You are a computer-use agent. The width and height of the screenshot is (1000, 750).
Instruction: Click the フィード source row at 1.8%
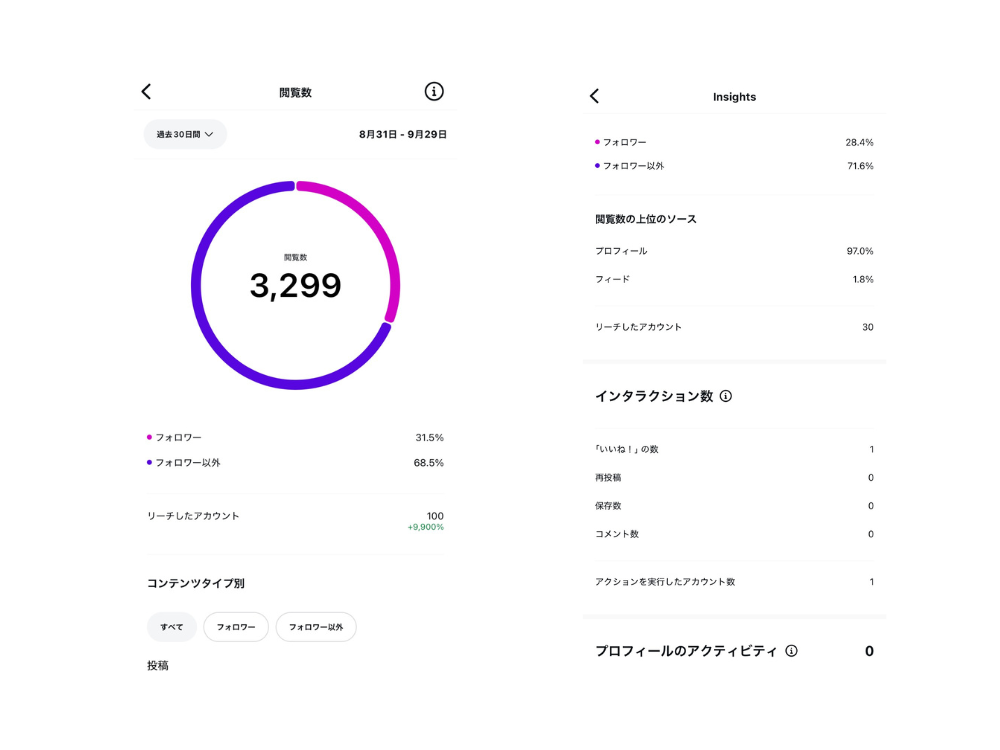coord(734,279)
